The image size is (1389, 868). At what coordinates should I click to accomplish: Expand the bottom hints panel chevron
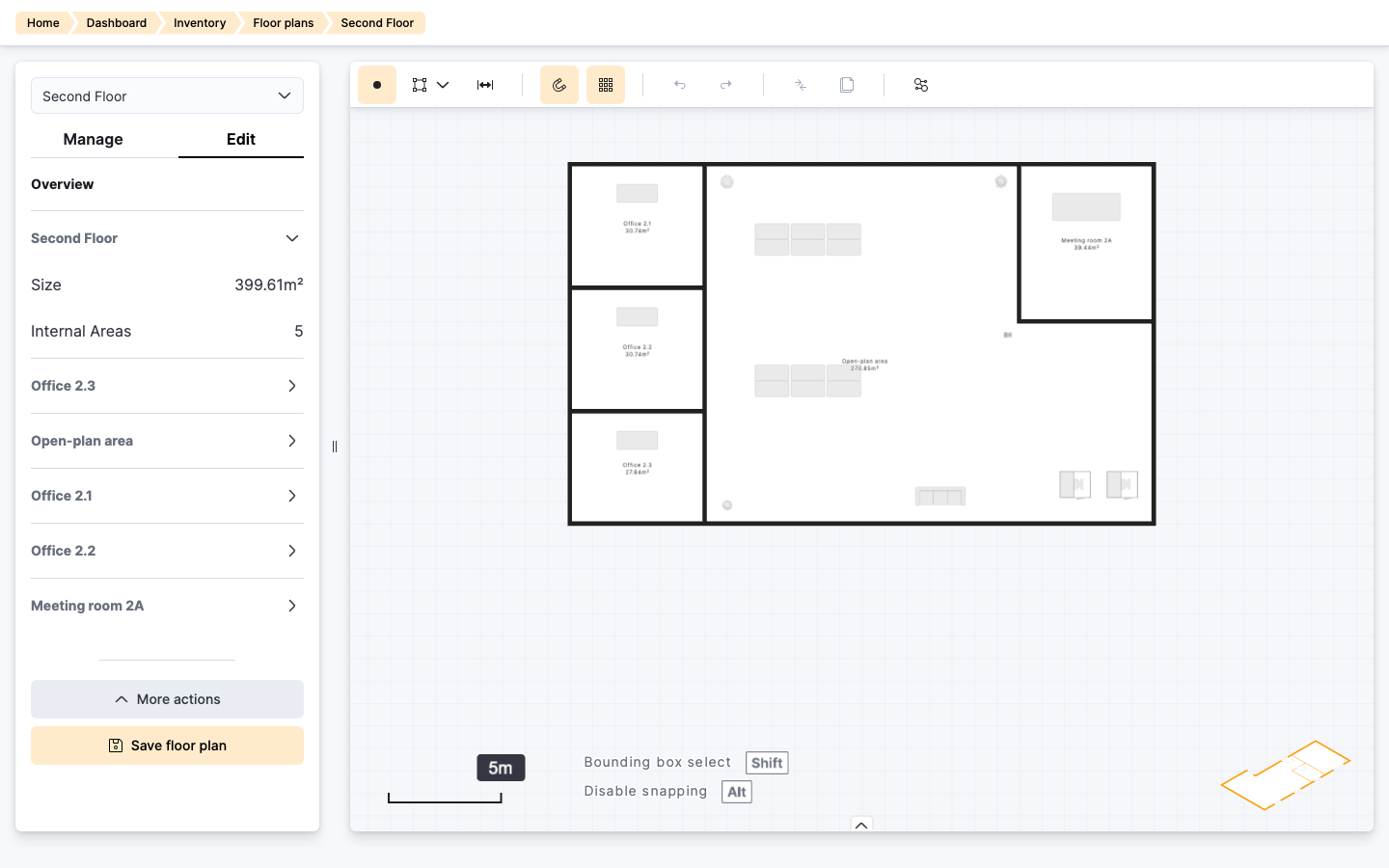click(x=861, y=825)
